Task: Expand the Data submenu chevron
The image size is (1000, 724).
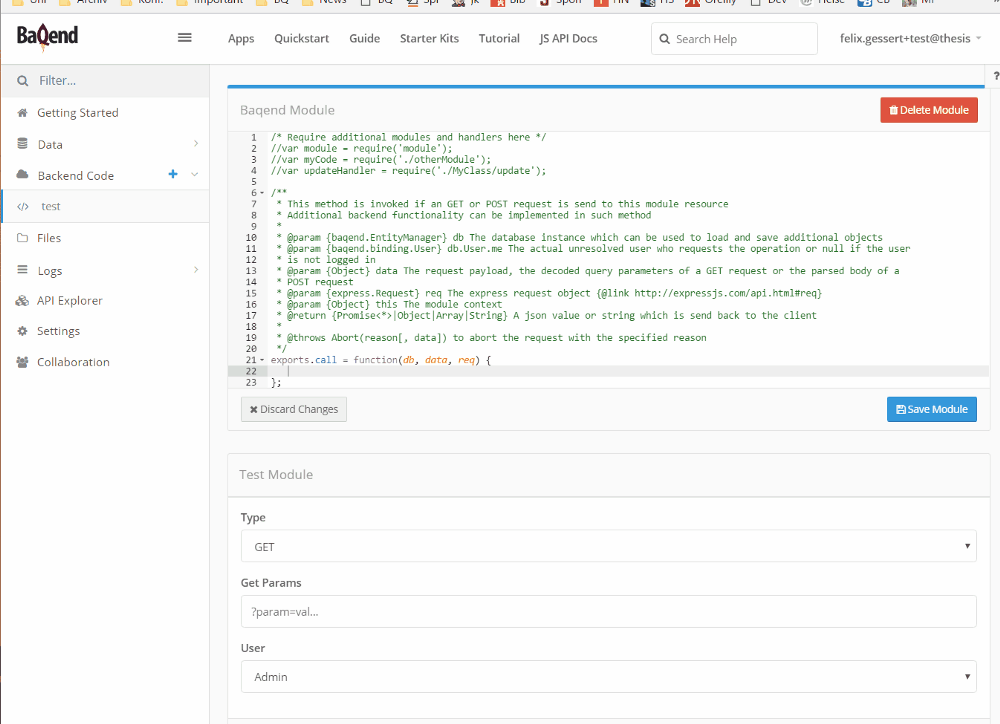Action: (x=196, y=144)
